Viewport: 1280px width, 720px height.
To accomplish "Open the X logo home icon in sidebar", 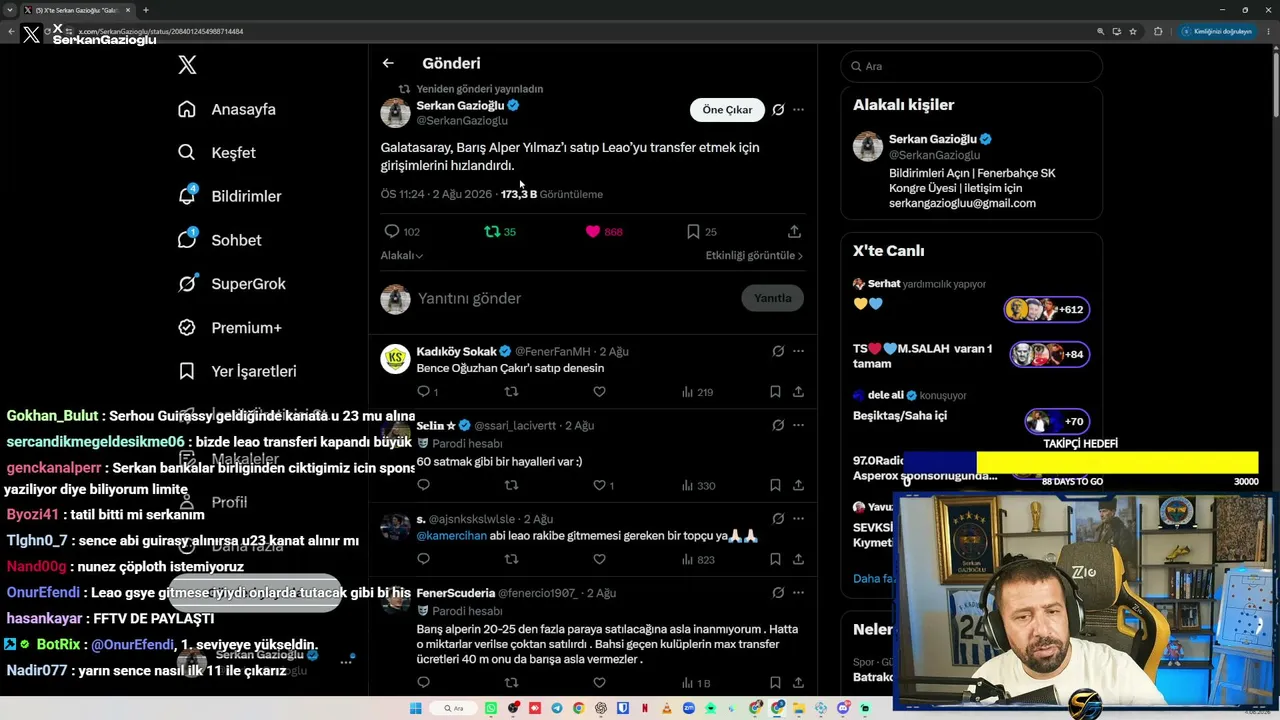I will (x=187, y=65).
